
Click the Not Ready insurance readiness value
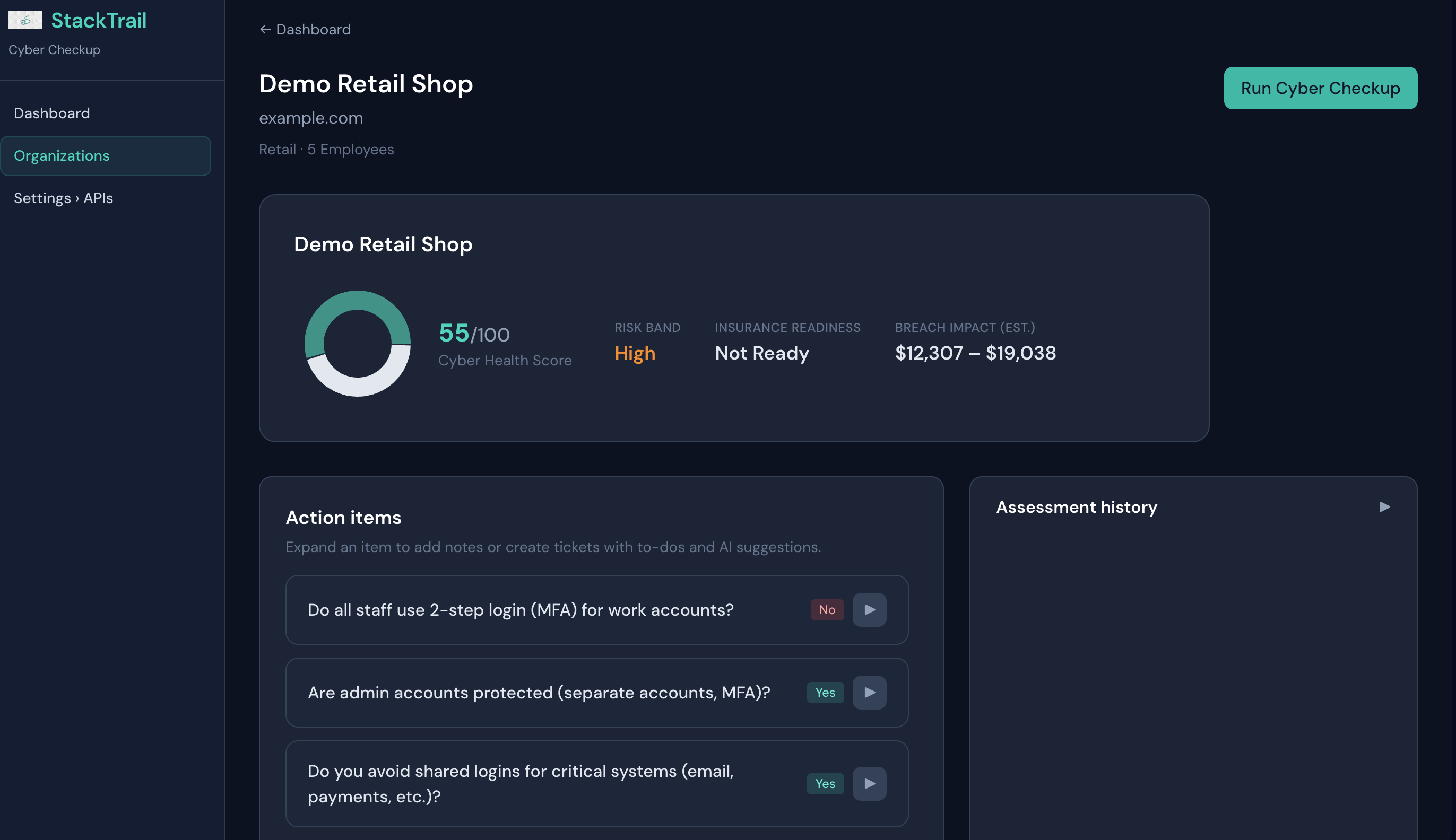[x=762, y=353]
